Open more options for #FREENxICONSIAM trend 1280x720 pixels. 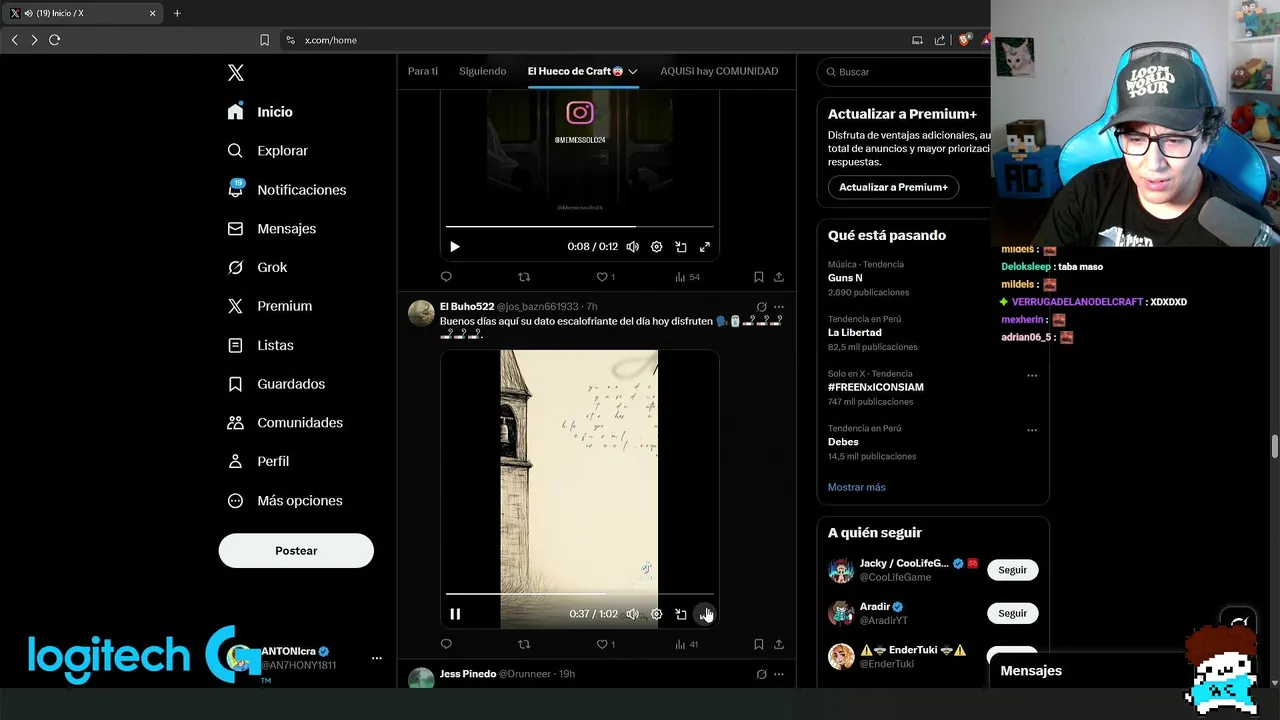(x=1032, y=376)
